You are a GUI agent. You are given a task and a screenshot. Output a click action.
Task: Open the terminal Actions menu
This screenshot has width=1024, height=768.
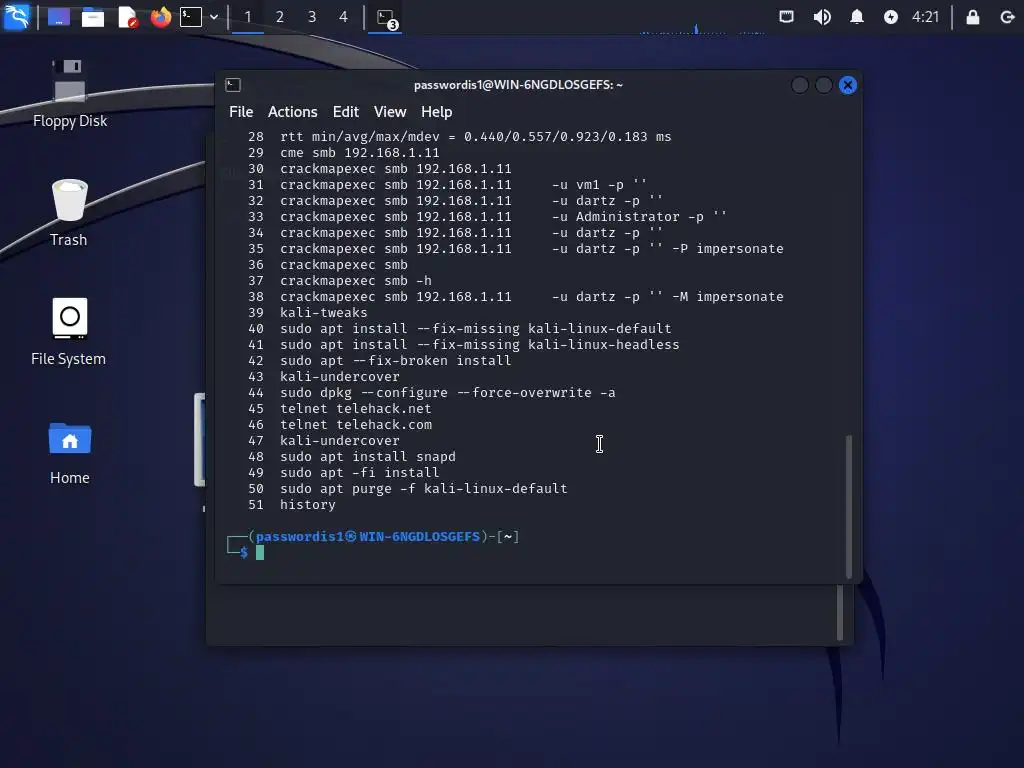click(293, 112)
